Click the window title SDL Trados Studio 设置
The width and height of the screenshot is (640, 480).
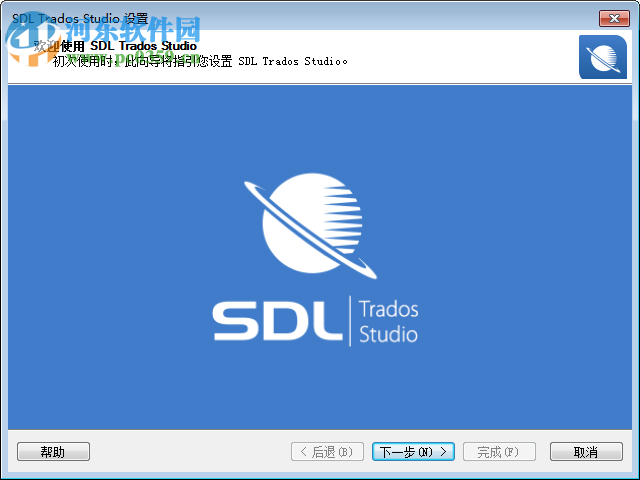[x=80, y=18]
